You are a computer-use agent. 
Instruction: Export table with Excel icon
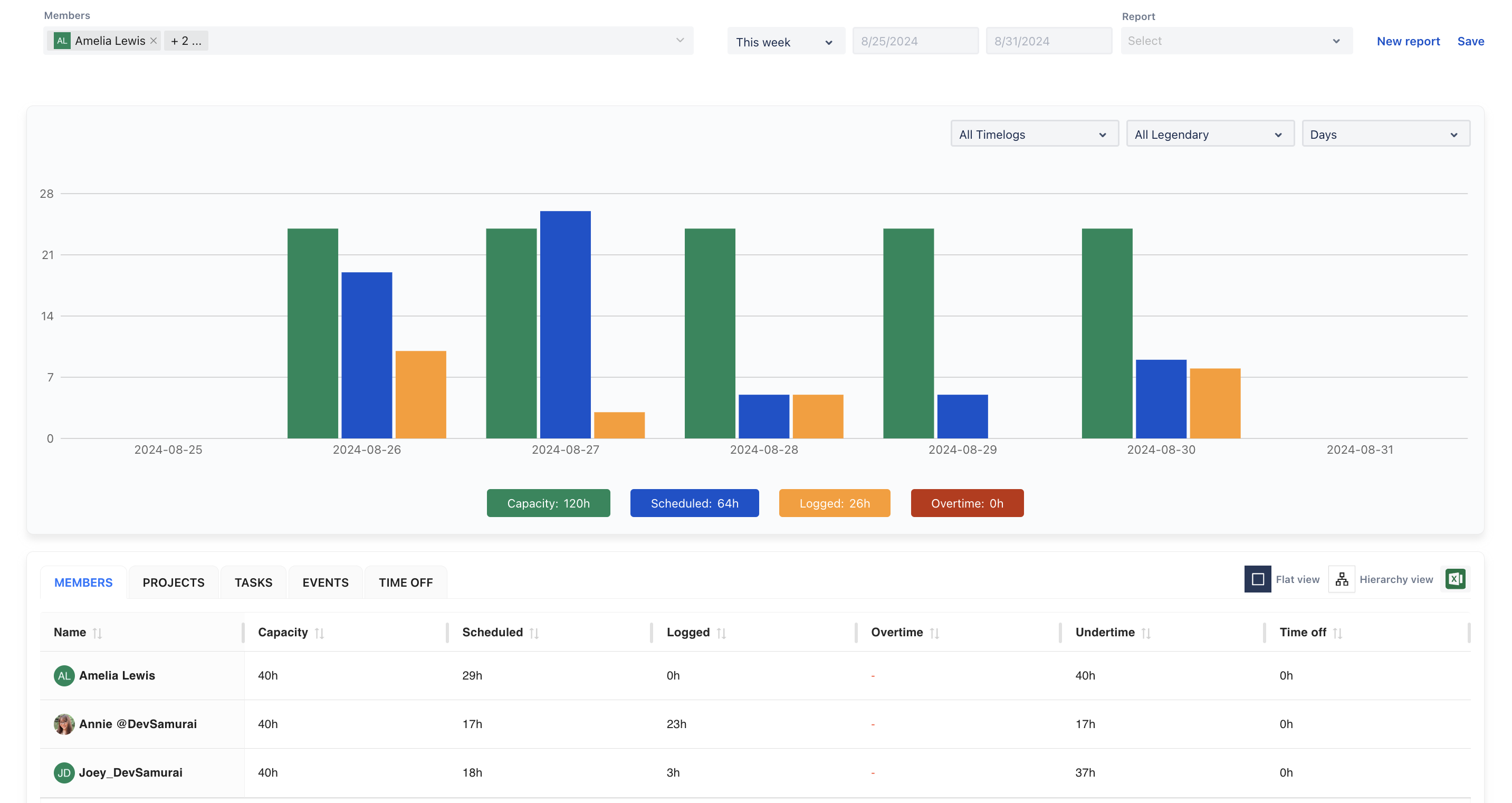tap(1455, 579)
